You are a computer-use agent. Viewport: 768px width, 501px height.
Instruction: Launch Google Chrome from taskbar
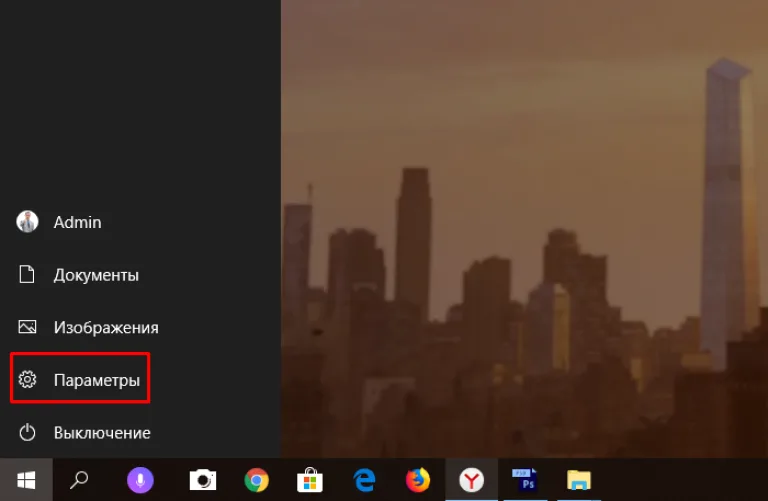pyautogui.click(x=256, y=480)
